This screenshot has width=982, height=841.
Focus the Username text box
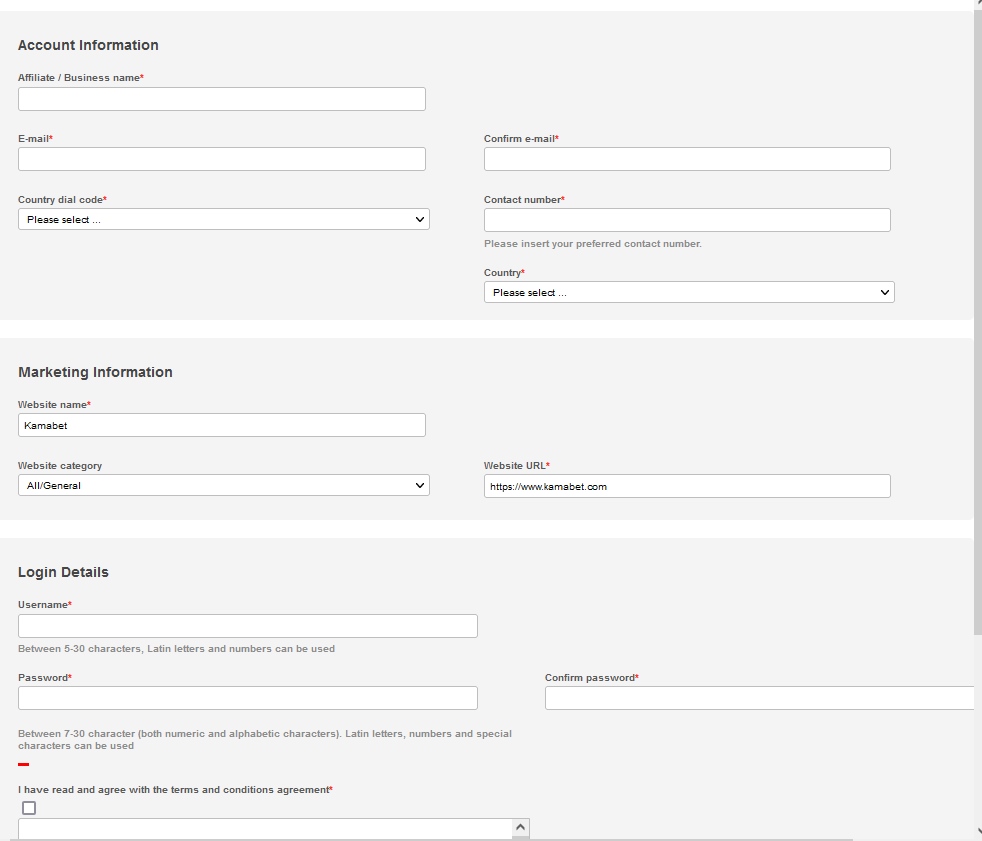pyautogui.click(x=247, y=626)
